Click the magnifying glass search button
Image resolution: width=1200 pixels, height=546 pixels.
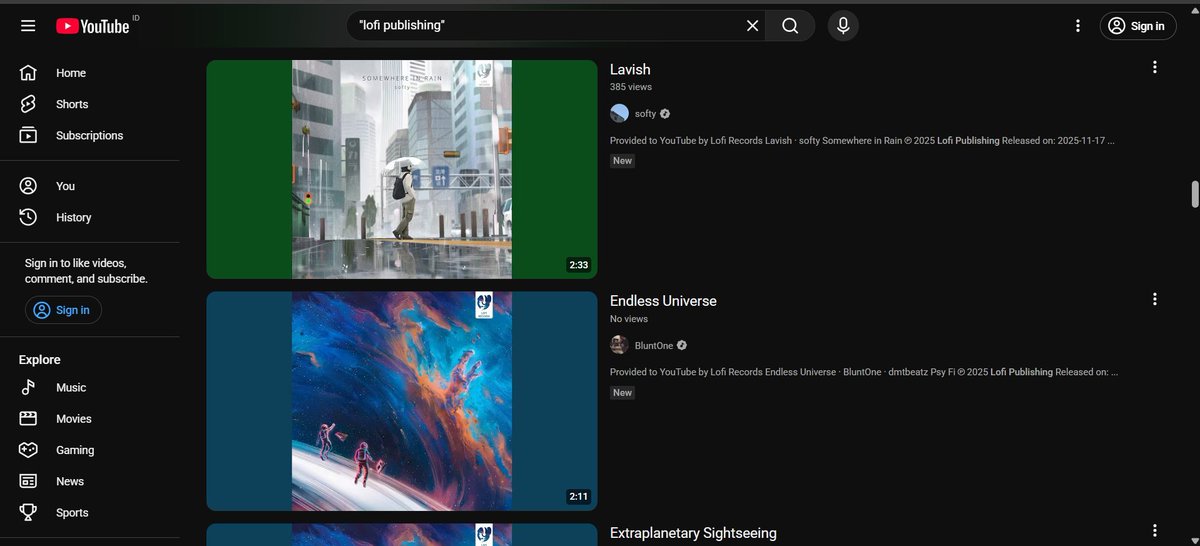790,26
